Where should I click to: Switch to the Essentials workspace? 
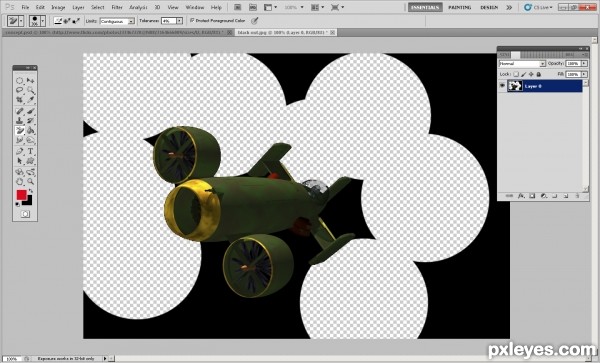425,7
